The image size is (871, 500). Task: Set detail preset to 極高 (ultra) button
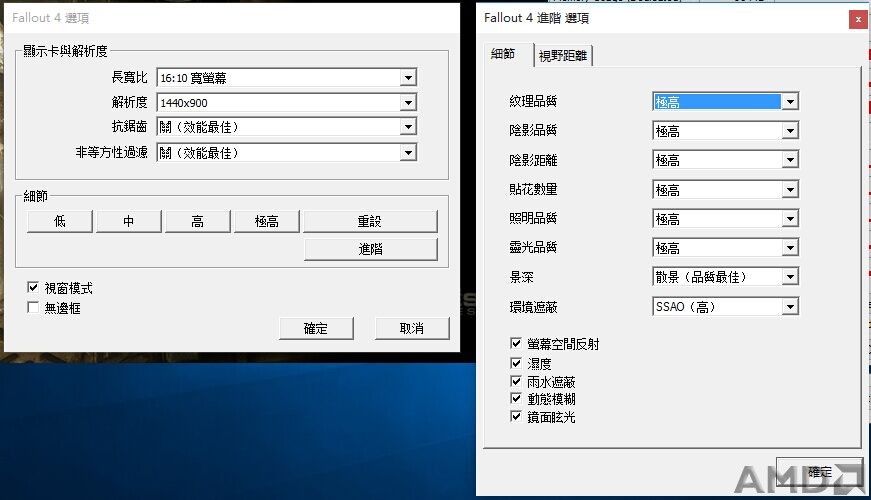pos(267,221)
